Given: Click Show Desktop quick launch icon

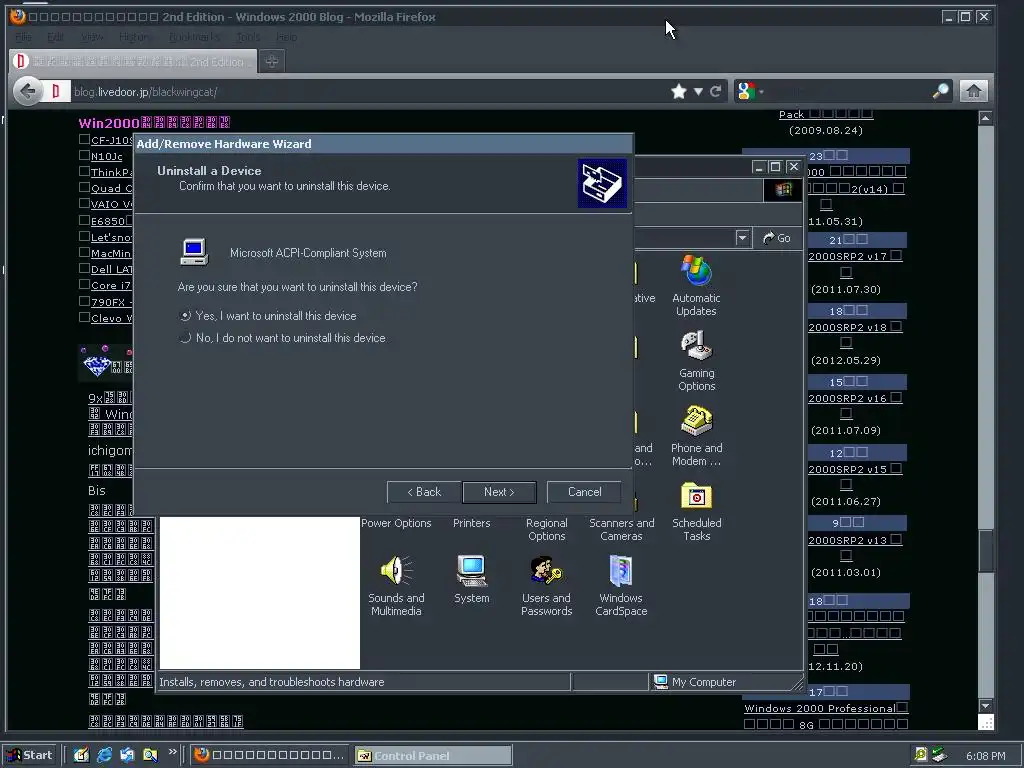Looking at the screenshot, I should 81,756.
